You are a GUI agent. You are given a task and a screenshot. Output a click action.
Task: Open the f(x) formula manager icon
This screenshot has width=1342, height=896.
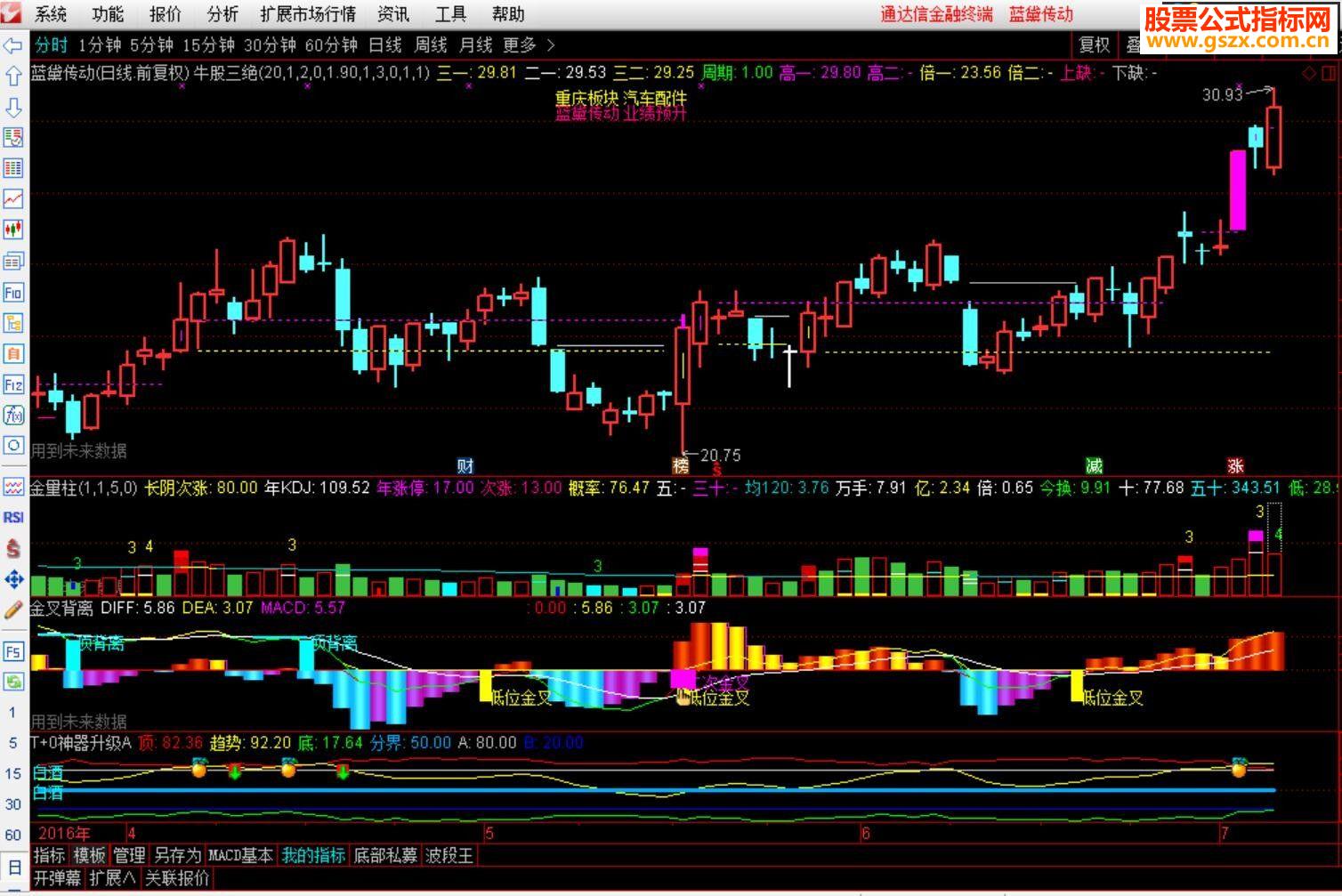coord(13,416)
